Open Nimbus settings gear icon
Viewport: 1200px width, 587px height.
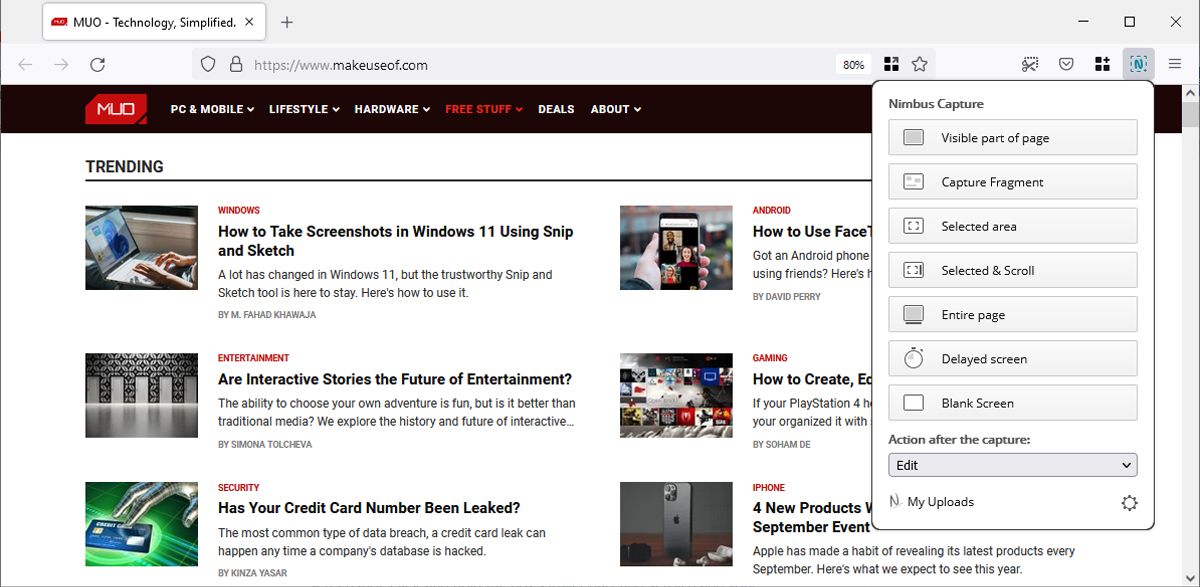[1129, 503]
